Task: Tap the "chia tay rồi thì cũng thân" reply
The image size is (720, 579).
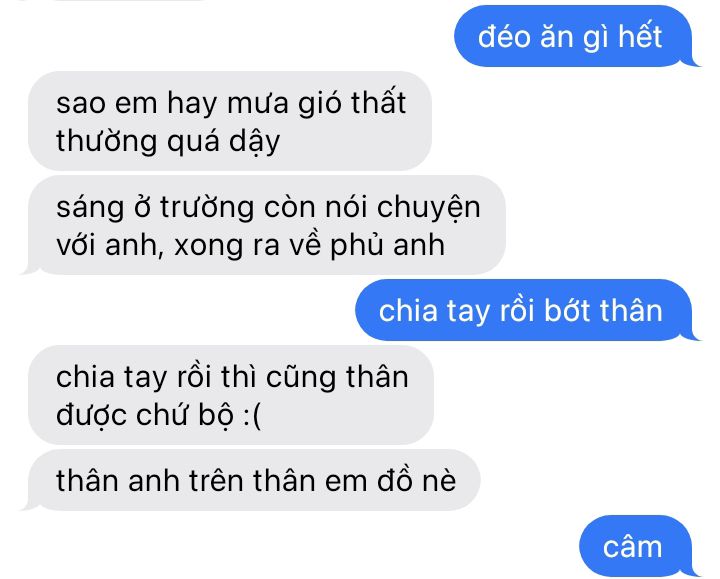Action: tap(231, 395)
